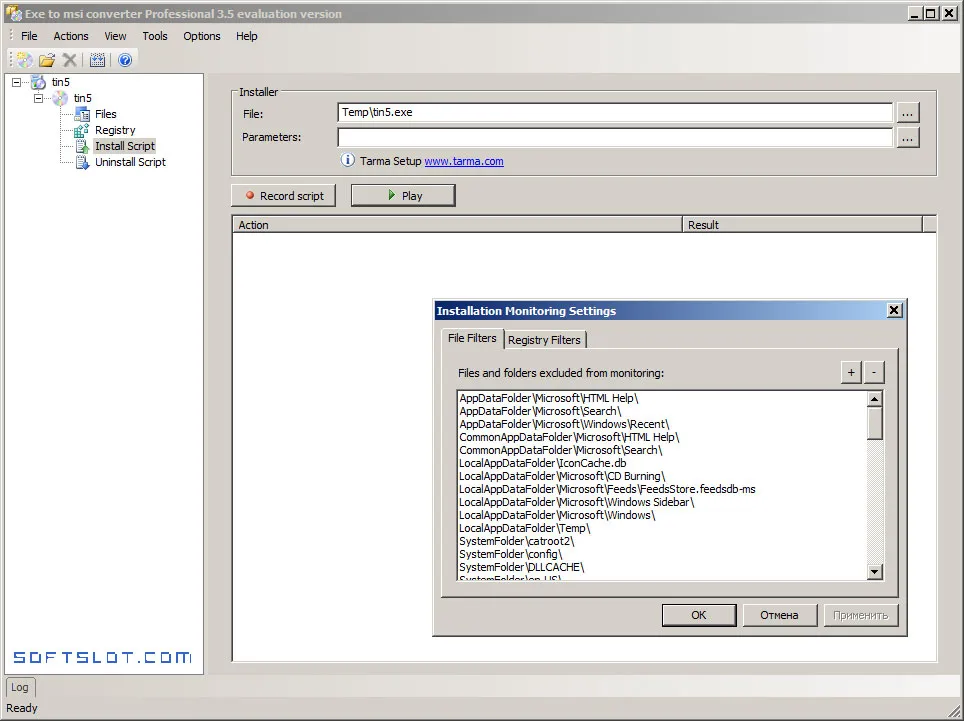Viewport: 964px width, 721px height.
Task: Remove excluded entry with minus button
Action: coord(874,372)
